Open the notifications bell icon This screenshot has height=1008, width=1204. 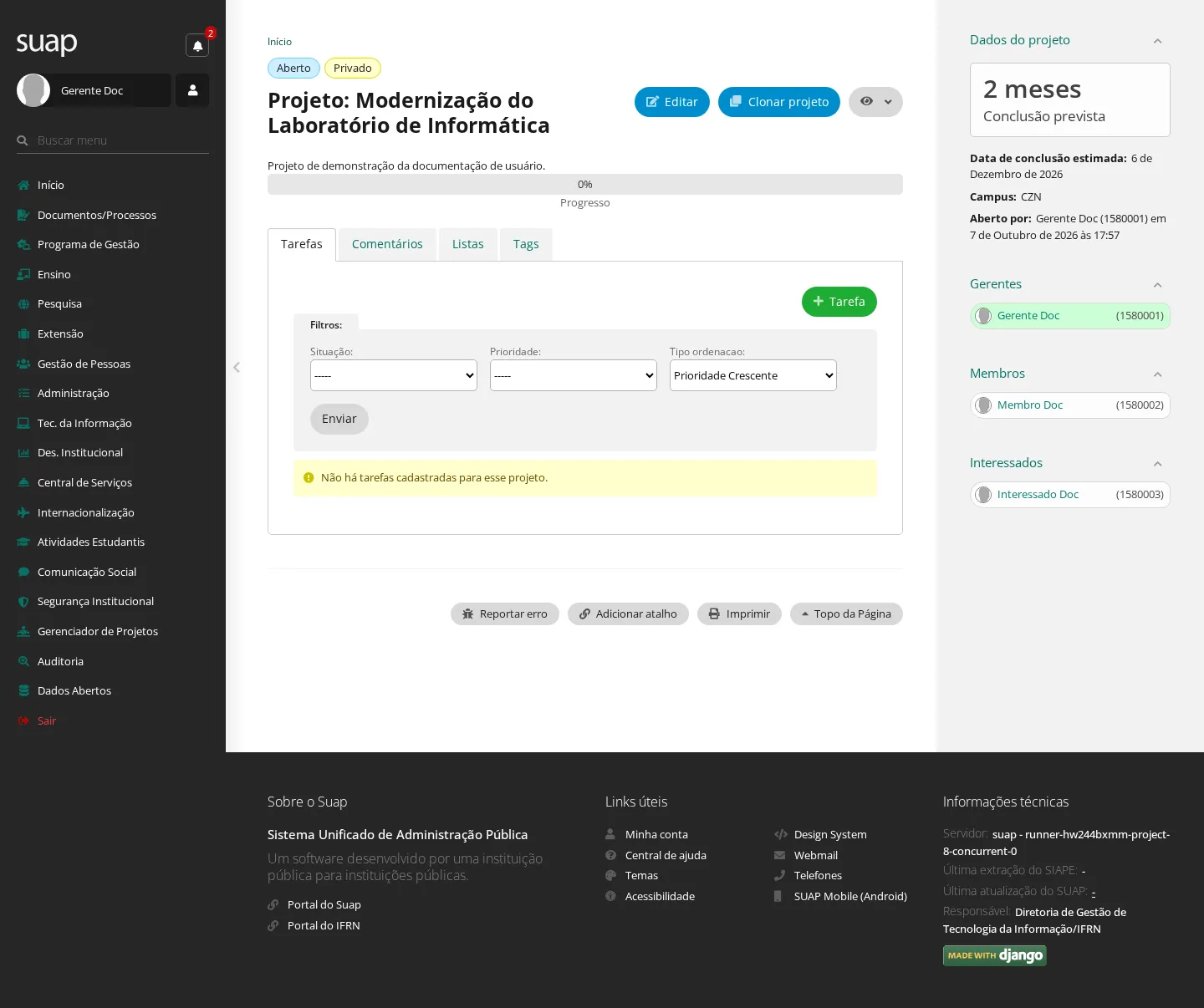point(197,46)
